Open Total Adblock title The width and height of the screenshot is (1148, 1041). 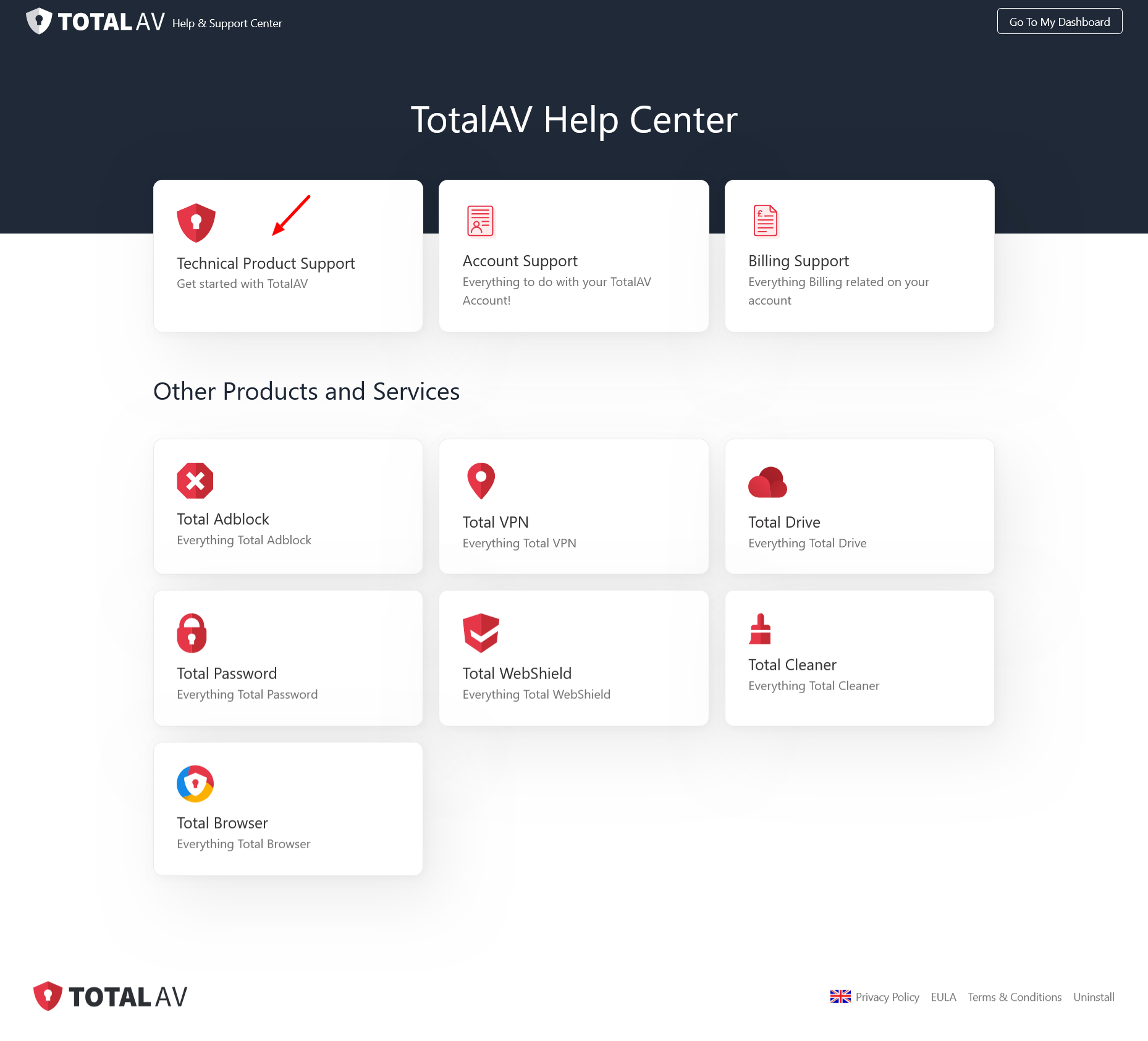pos(223,519)
